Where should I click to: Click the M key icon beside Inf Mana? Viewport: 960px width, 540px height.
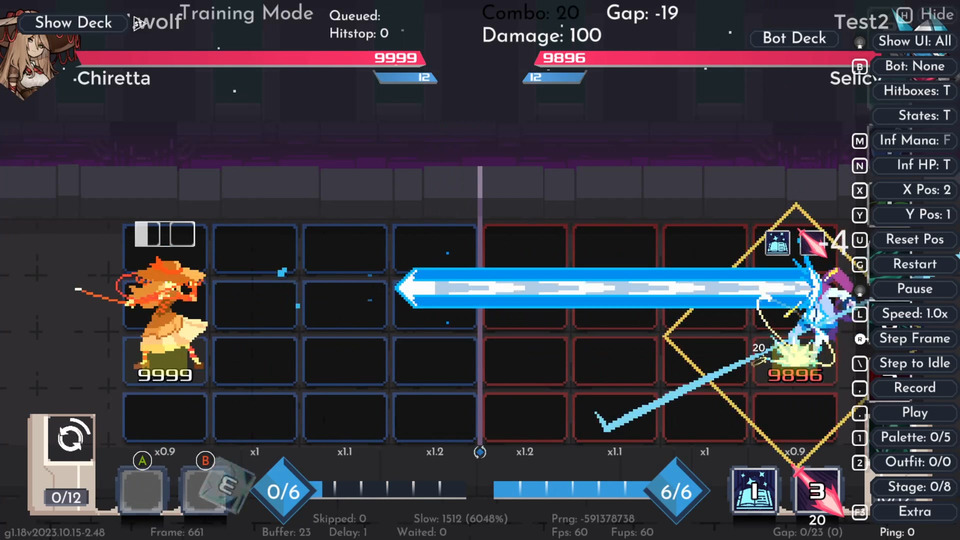point(860,141)
